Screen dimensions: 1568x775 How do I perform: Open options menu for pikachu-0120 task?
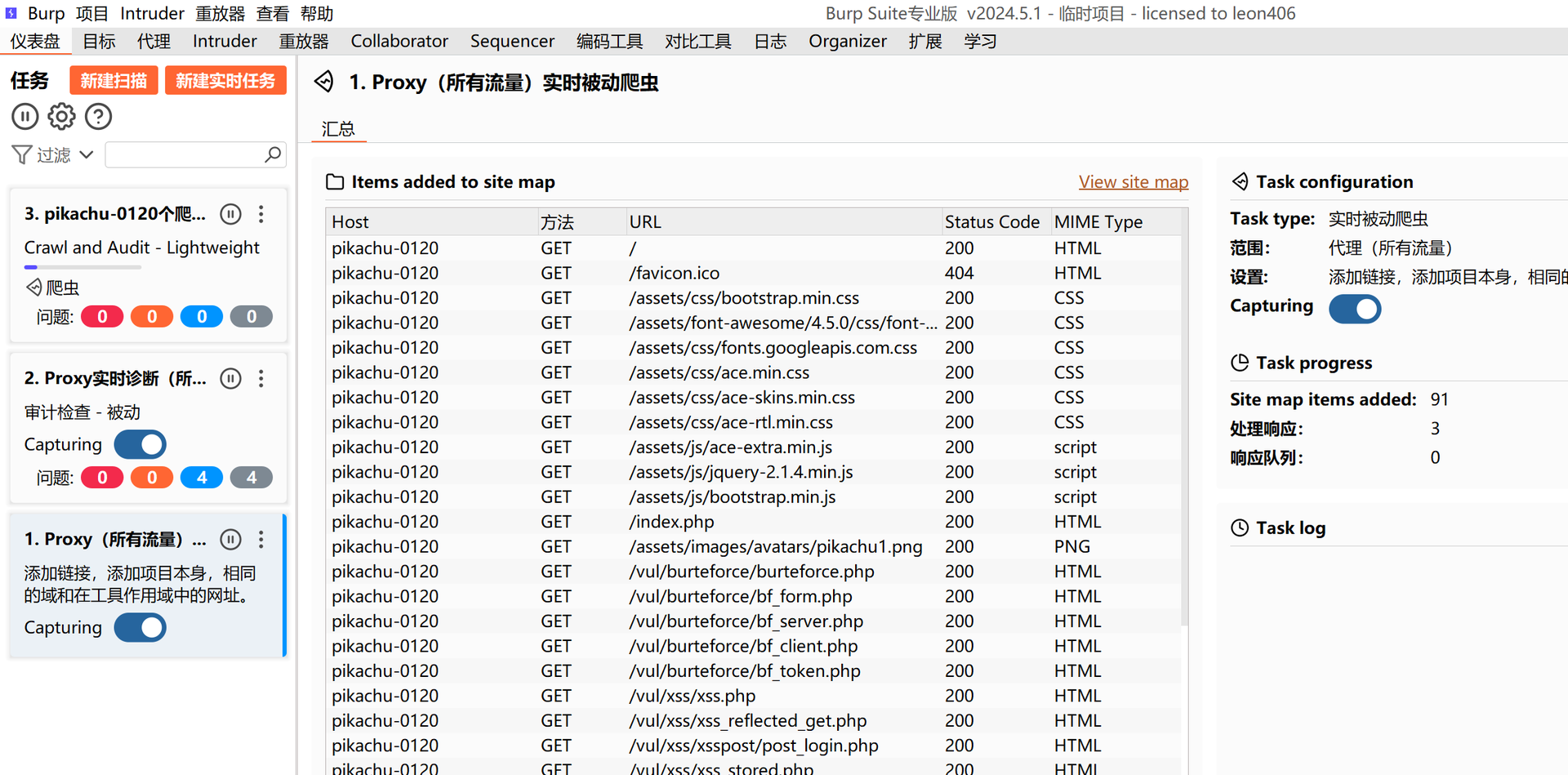(x=261, y=214)
